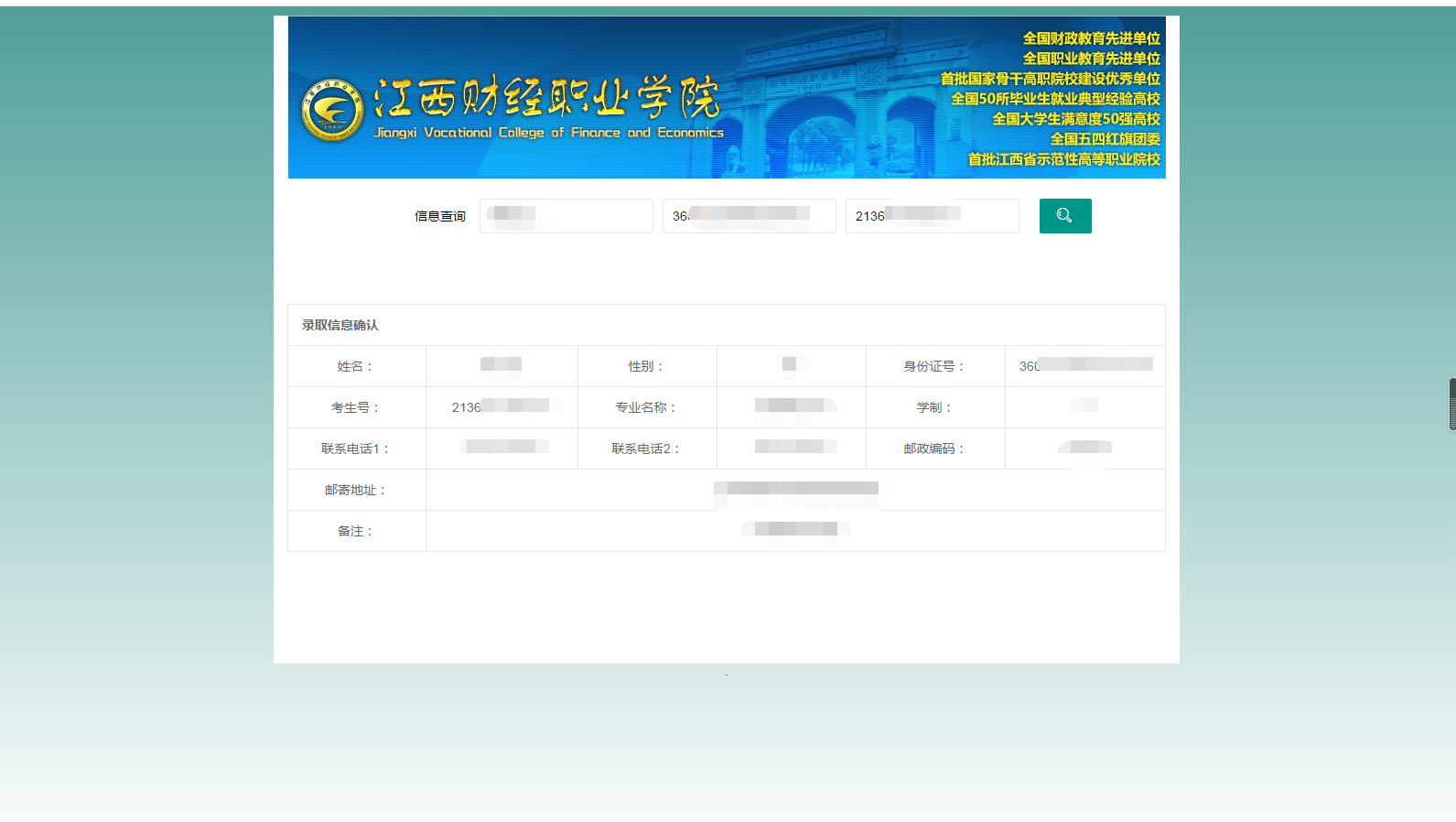
Task: Select the exam number input starting with 2136
Action: 932,216
